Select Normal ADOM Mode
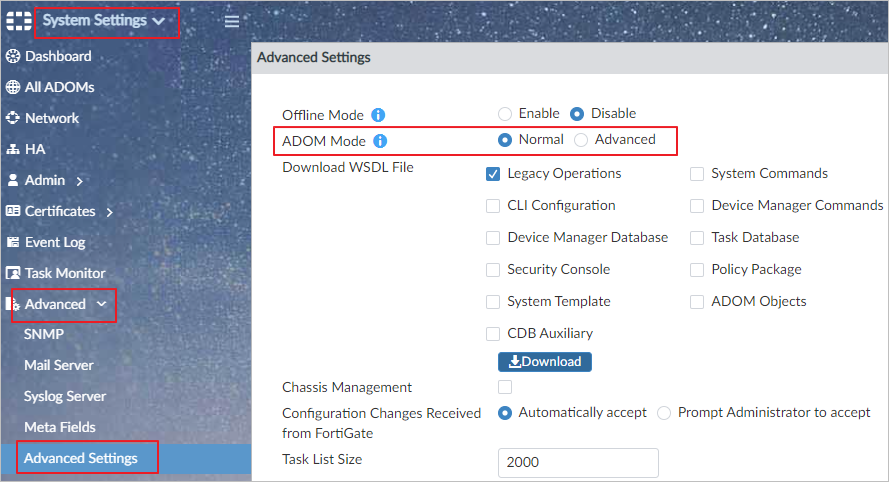Image resolution: width=889 pixels, height=482 pixels. [x=505, y=139]
